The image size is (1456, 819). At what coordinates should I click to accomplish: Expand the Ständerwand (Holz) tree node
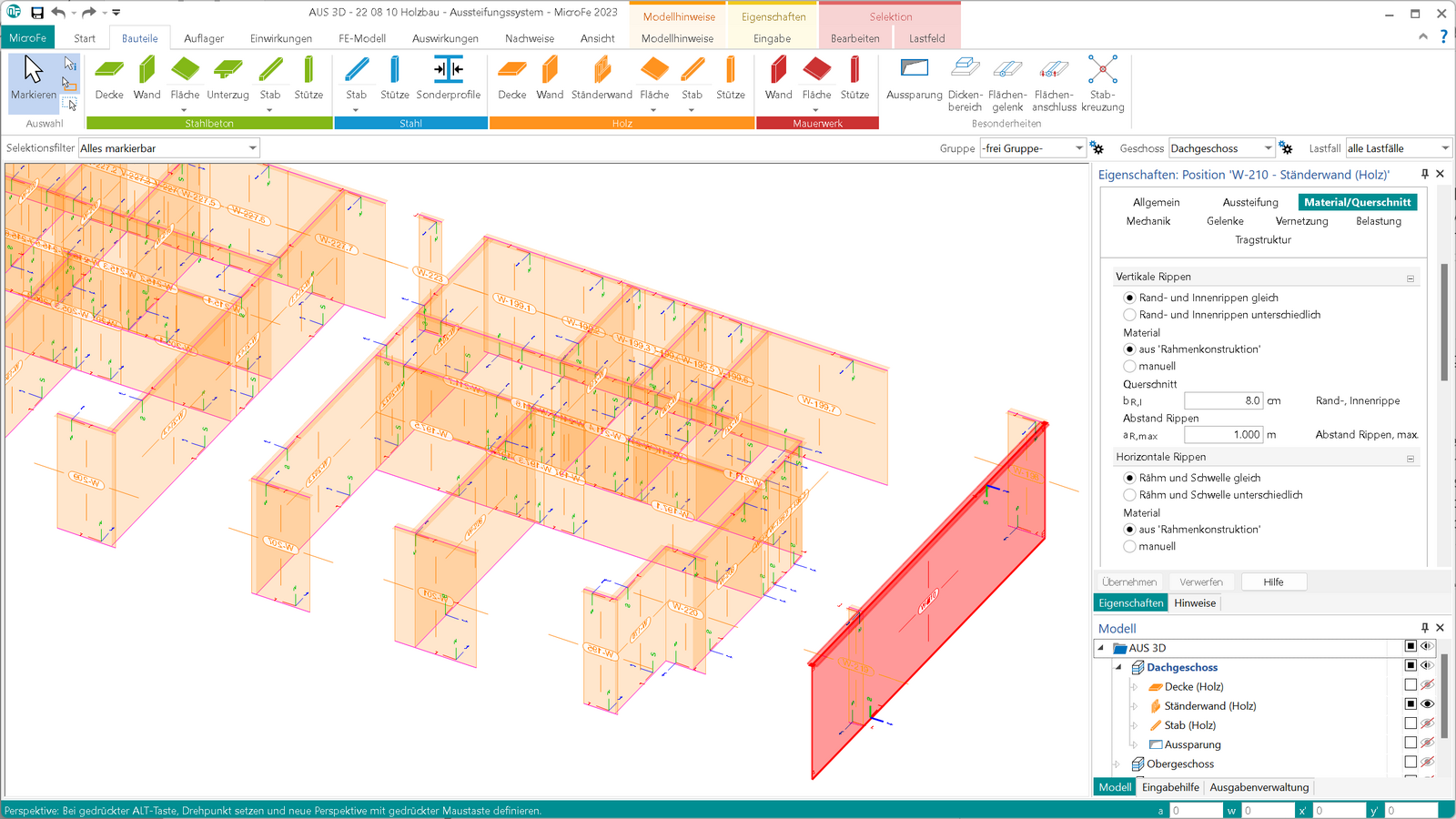(x=1135, y=706)
